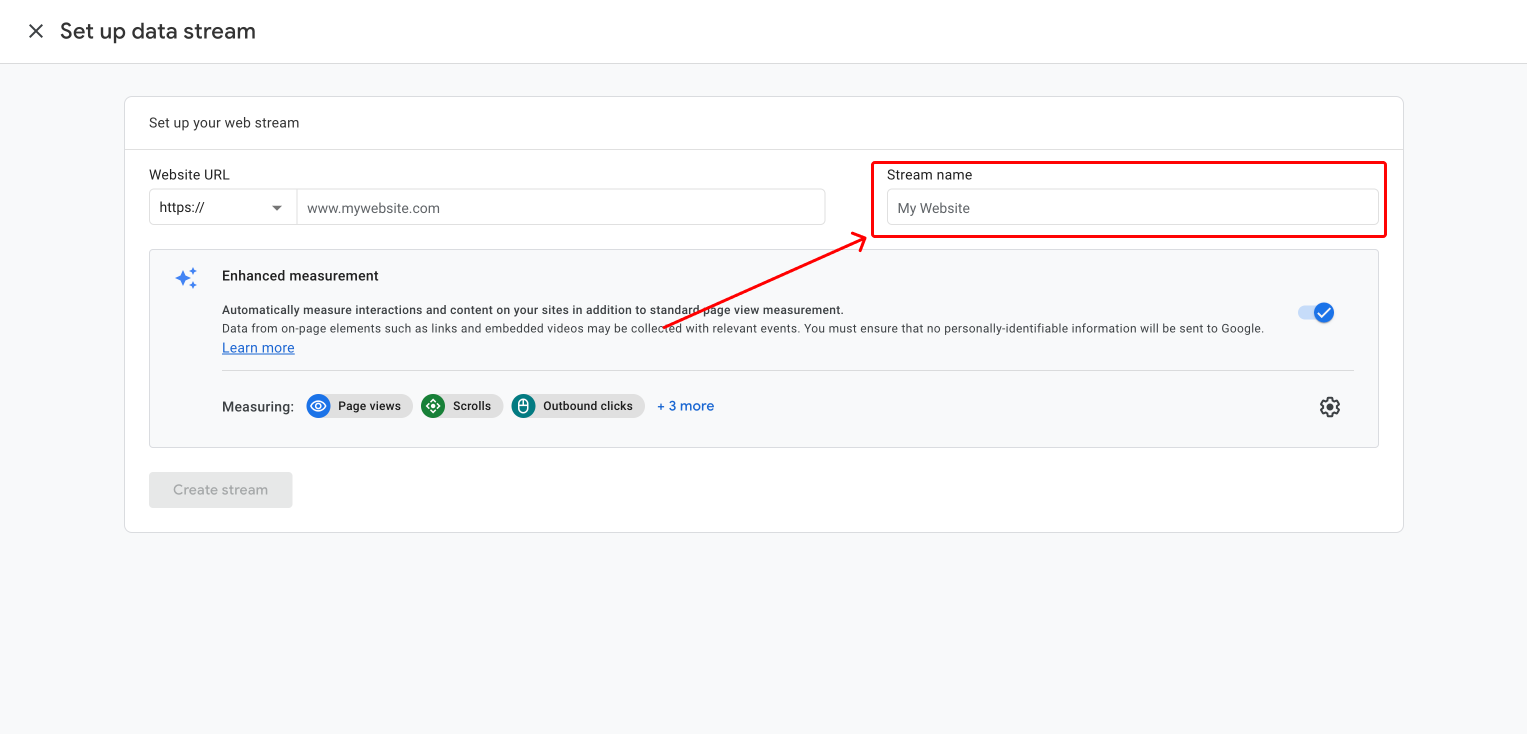Click the Create stream button
Screen dimensions: 1527x734
coord(221,490)
